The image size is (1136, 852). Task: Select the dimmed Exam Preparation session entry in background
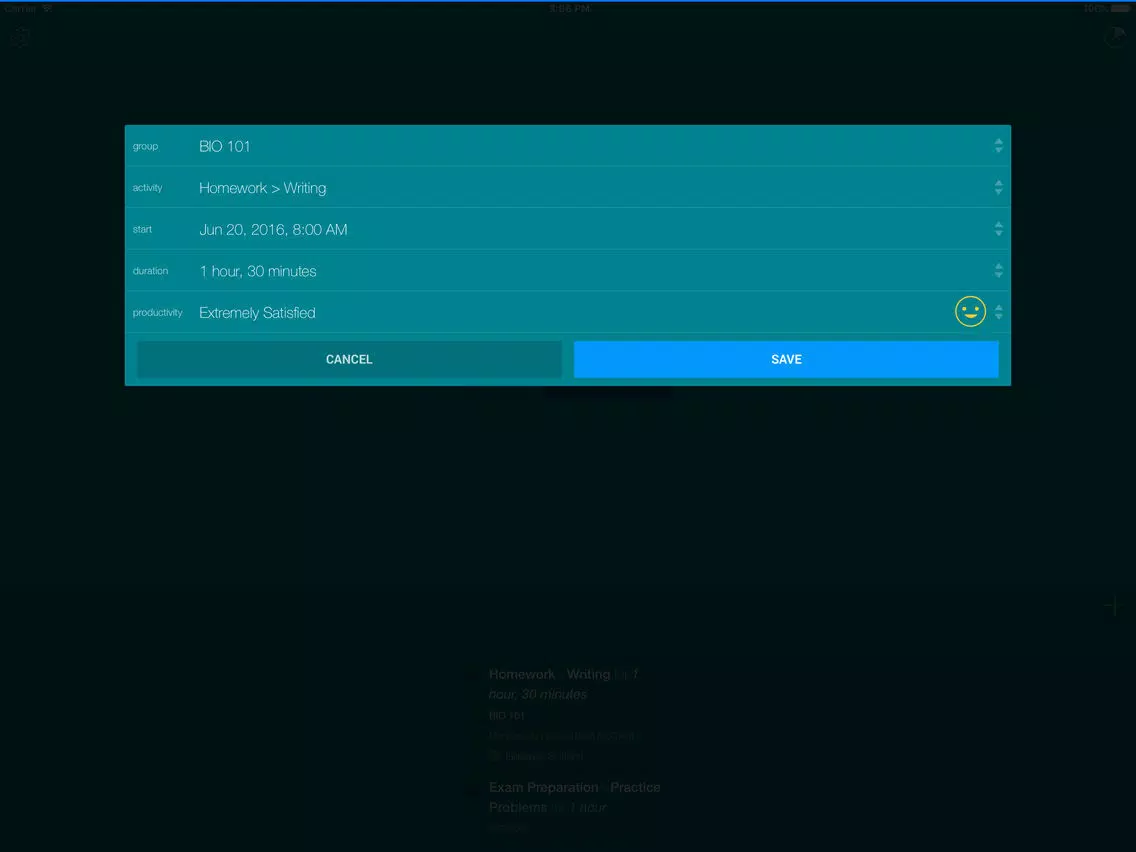[575, 805]
